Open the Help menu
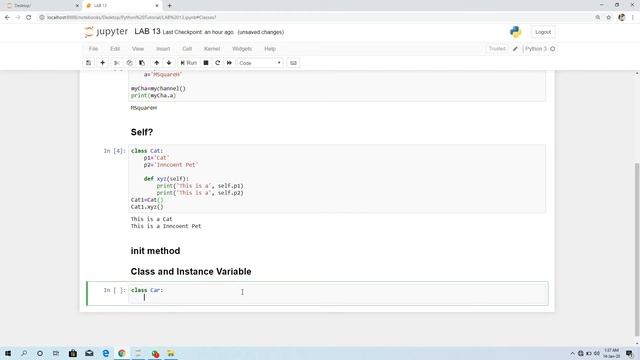 click(x=270, y=49)
